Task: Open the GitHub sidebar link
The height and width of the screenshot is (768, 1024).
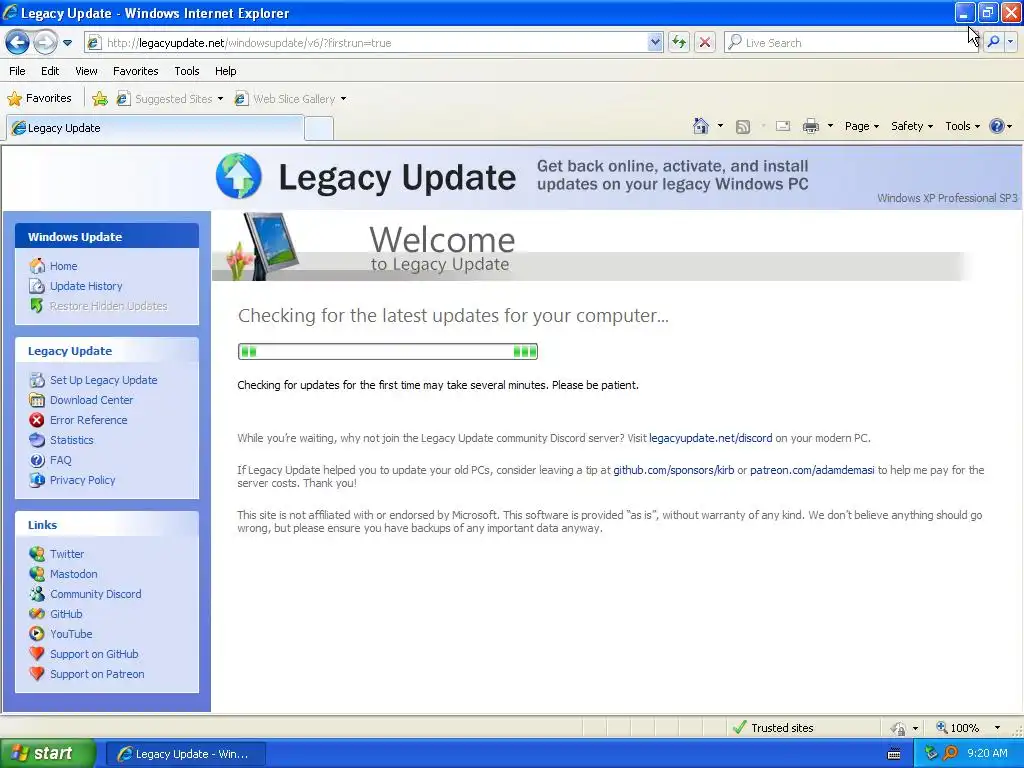Action: (x=66, y=614)
